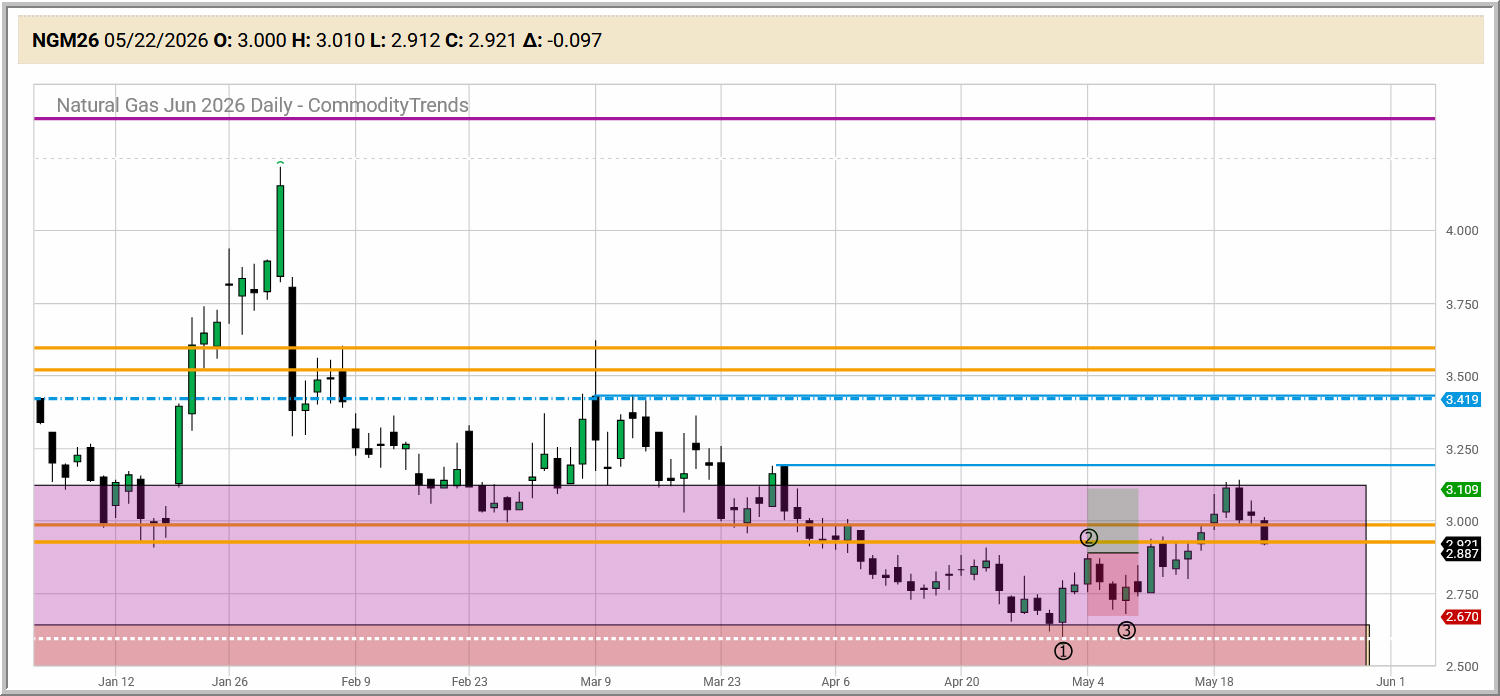Viewport: 1500px width, 696px height.
Task: Click the circled number 1 marker
Action: pos(1063,651)
